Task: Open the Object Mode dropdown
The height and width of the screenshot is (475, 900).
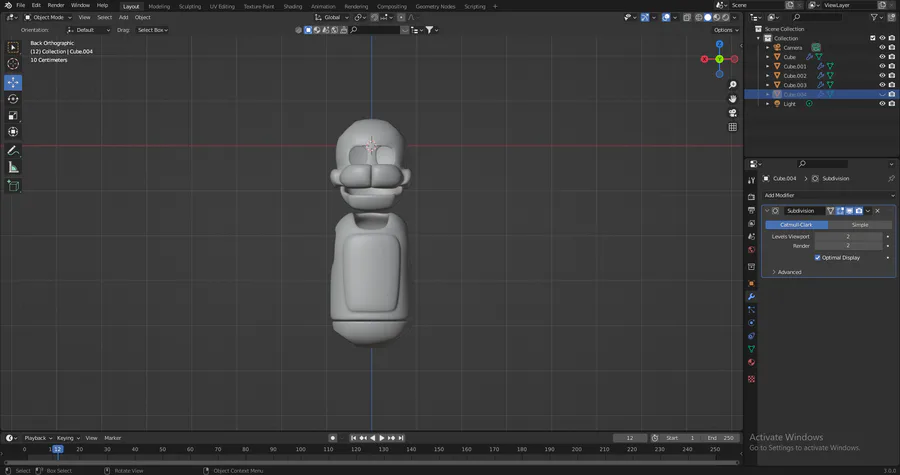Action: coord(48,17)
